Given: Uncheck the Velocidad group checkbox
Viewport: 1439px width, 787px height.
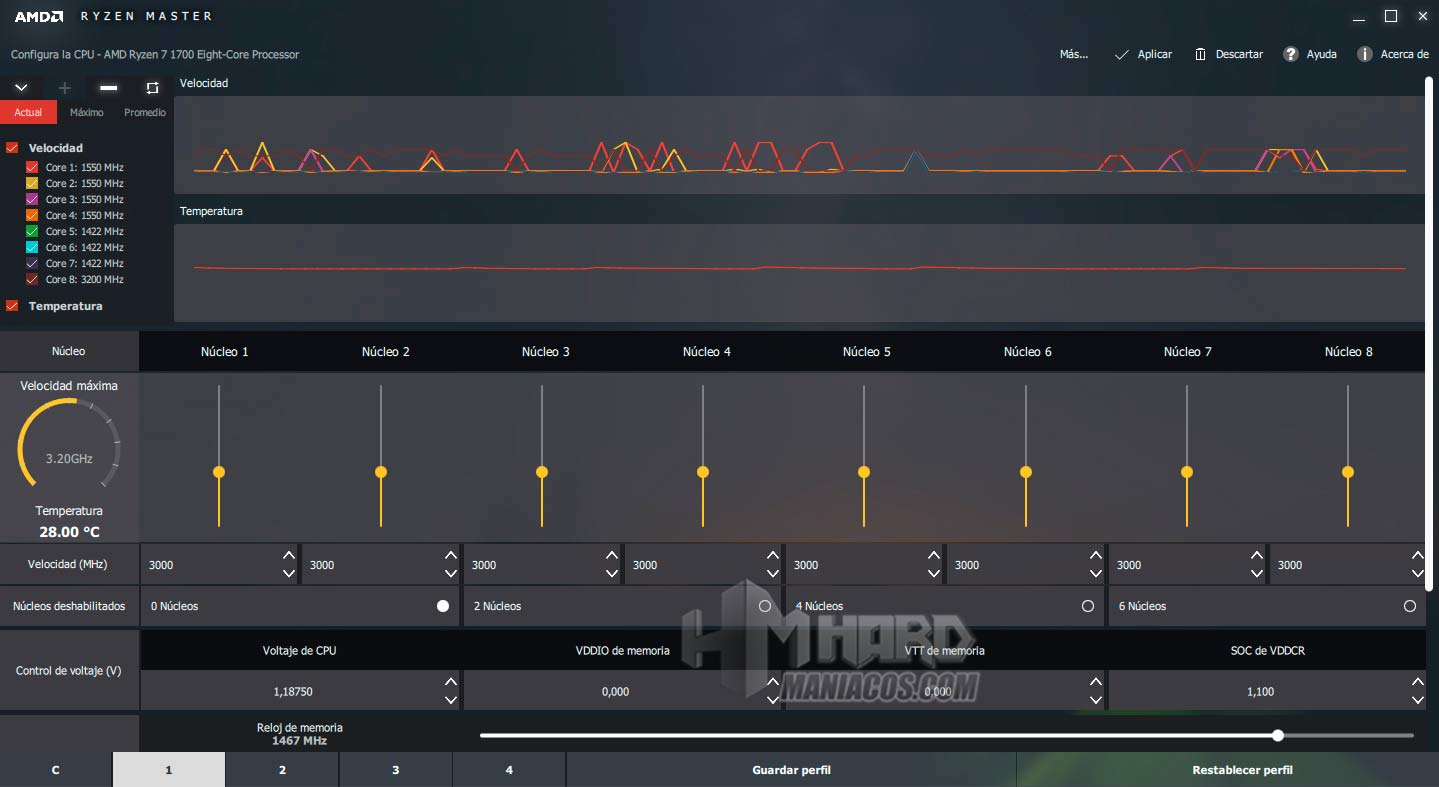Looking at the screenshot, I should pyautogui.click(x=12, y=148).
